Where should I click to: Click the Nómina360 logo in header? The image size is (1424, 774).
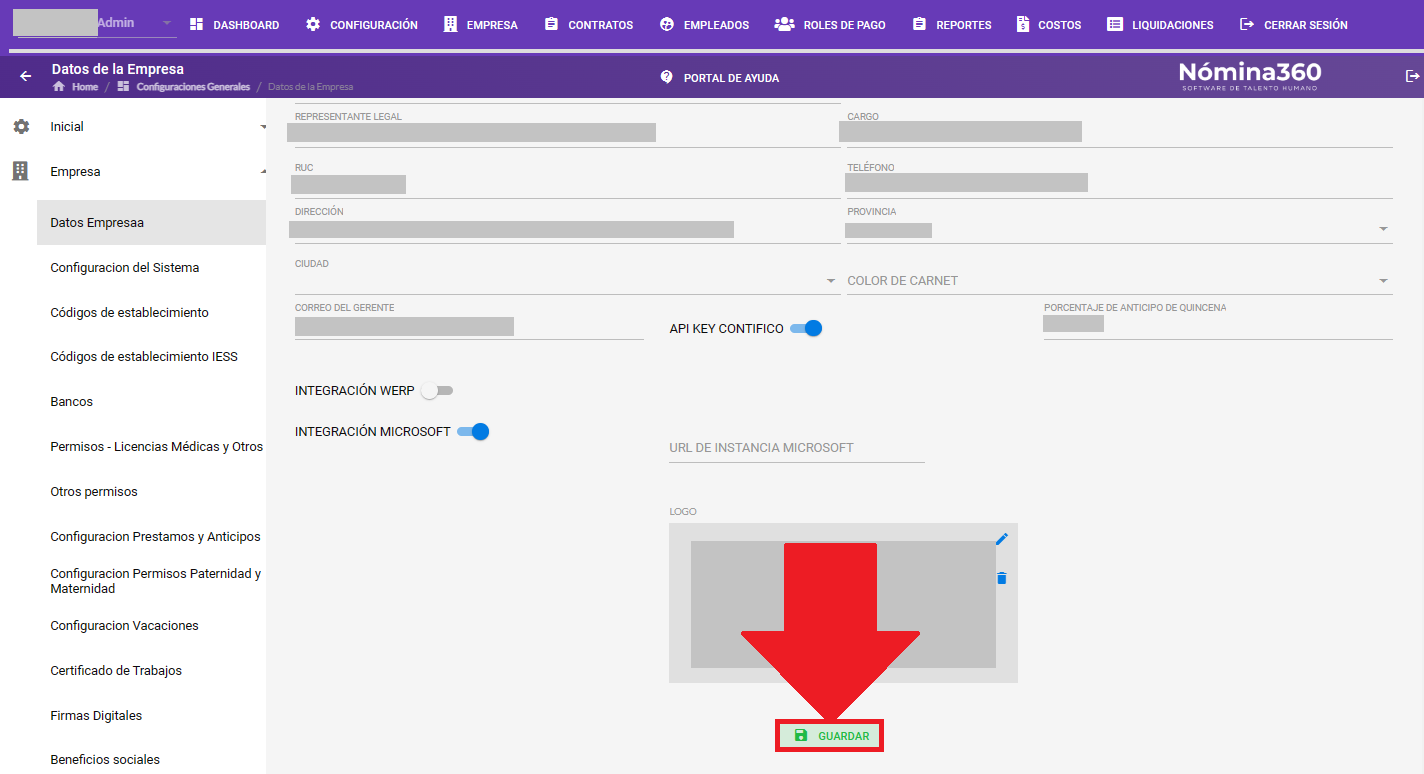click(1250, 75)
